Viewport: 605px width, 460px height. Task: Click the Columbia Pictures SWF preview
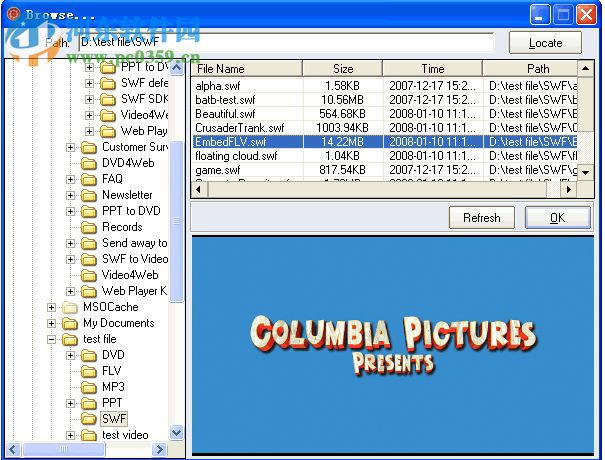392,345
